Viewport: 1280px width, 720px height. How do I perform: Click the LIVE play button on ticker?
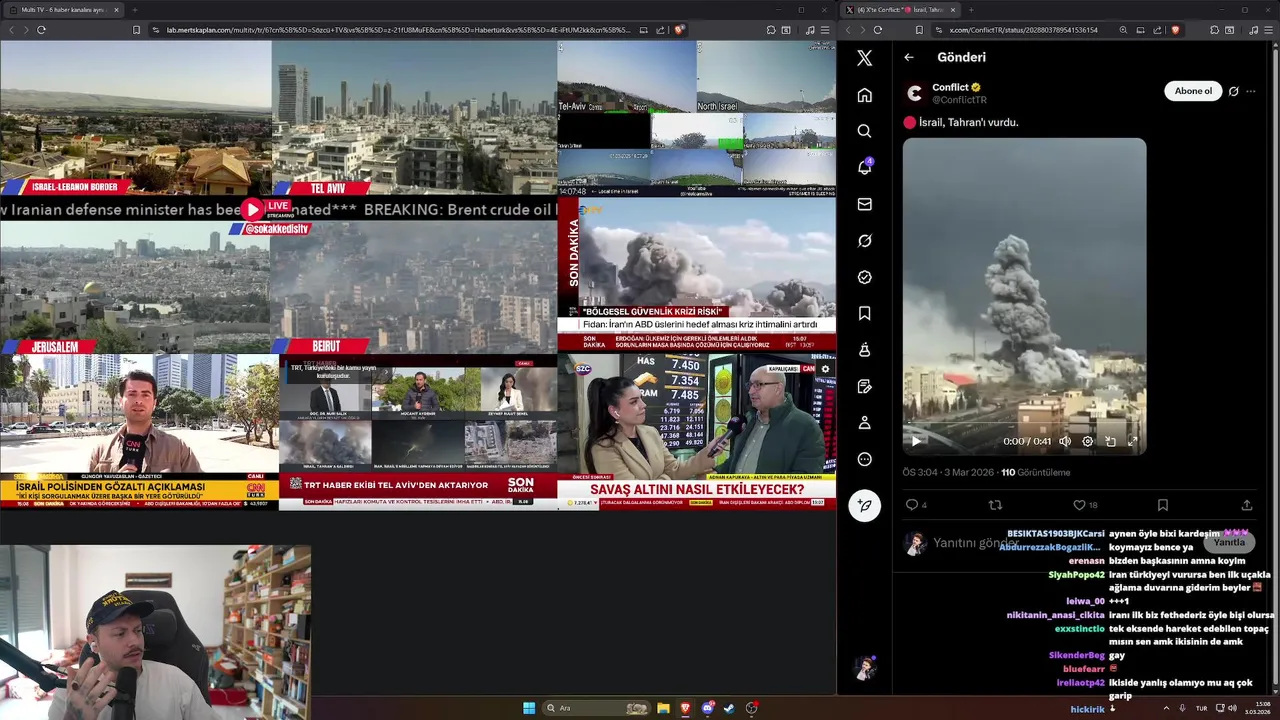pos(253,209)
